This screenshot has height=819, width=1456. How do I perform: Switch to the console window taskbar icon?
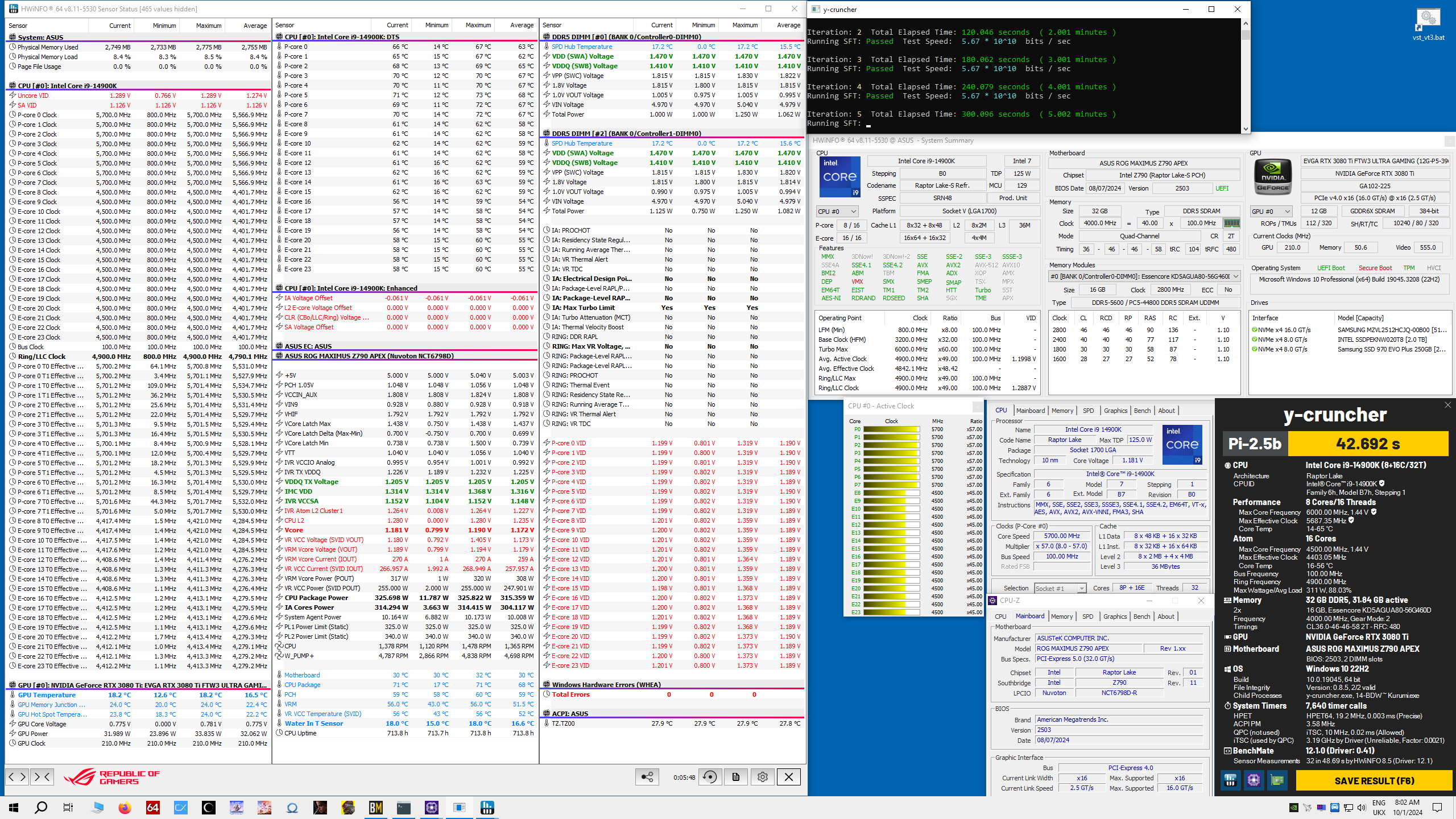404,808
